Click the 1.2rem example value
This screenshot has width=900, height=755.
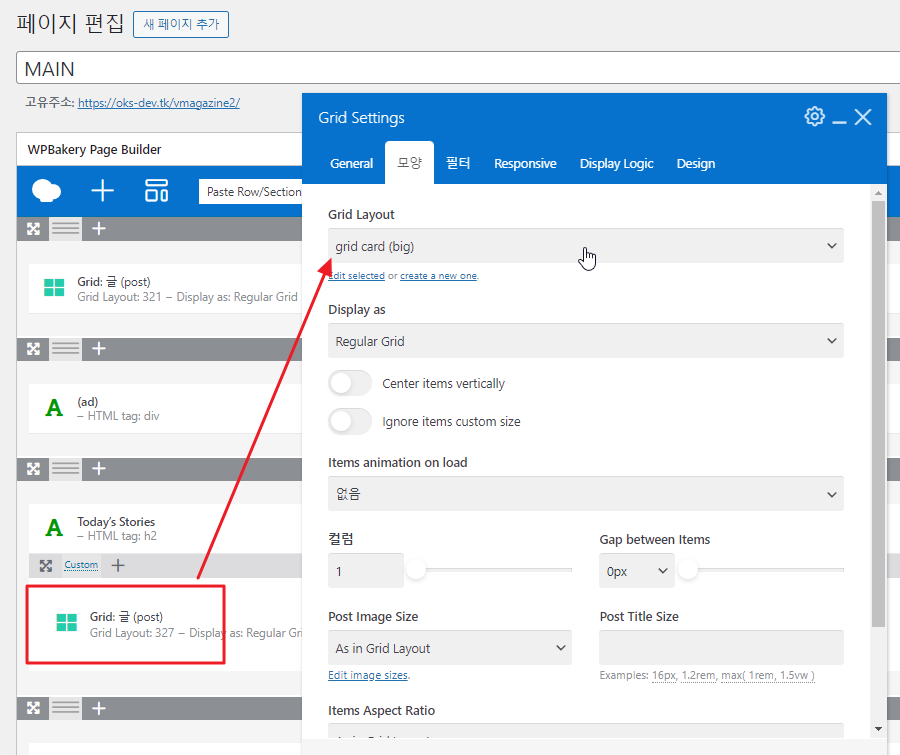point(699,675)
